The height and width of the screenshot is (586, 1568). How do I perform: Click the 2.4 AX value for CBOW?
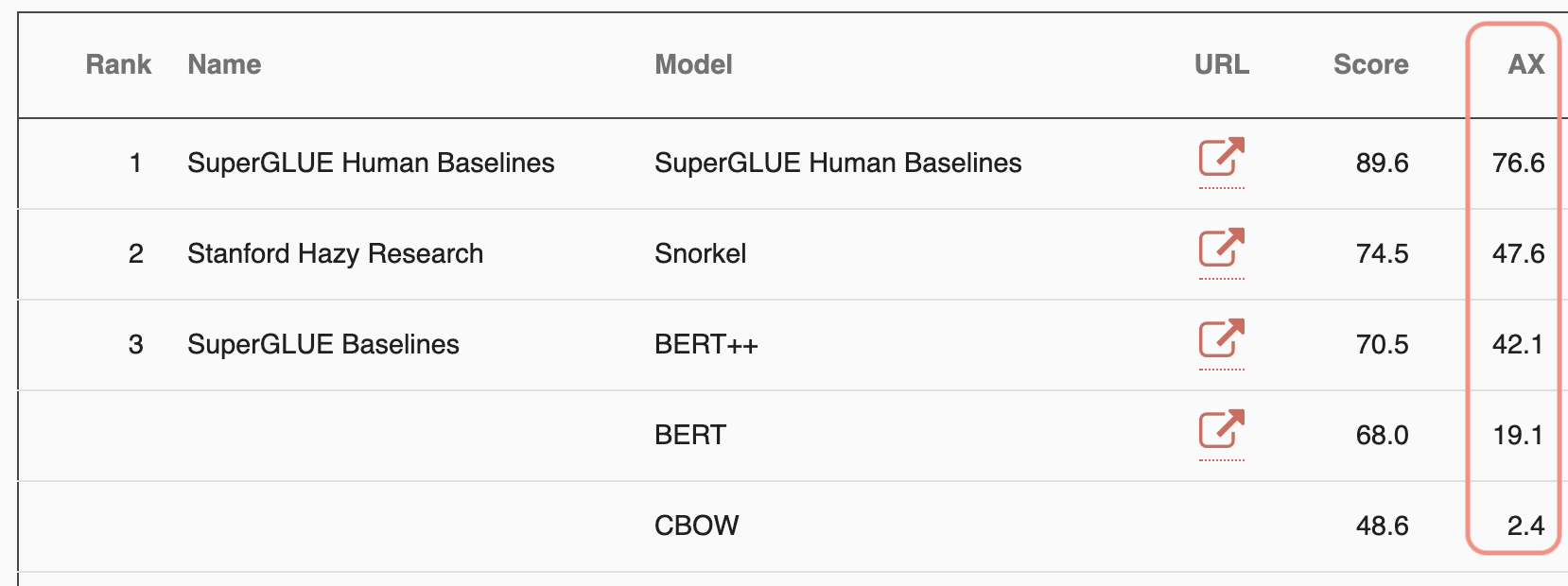1525,526
